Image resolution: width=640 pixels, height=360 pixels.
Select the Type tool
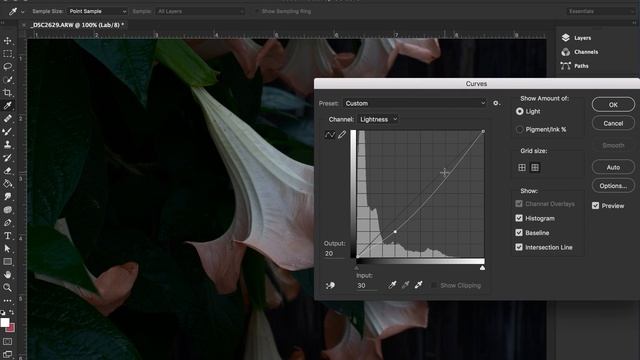pos(7,236)
